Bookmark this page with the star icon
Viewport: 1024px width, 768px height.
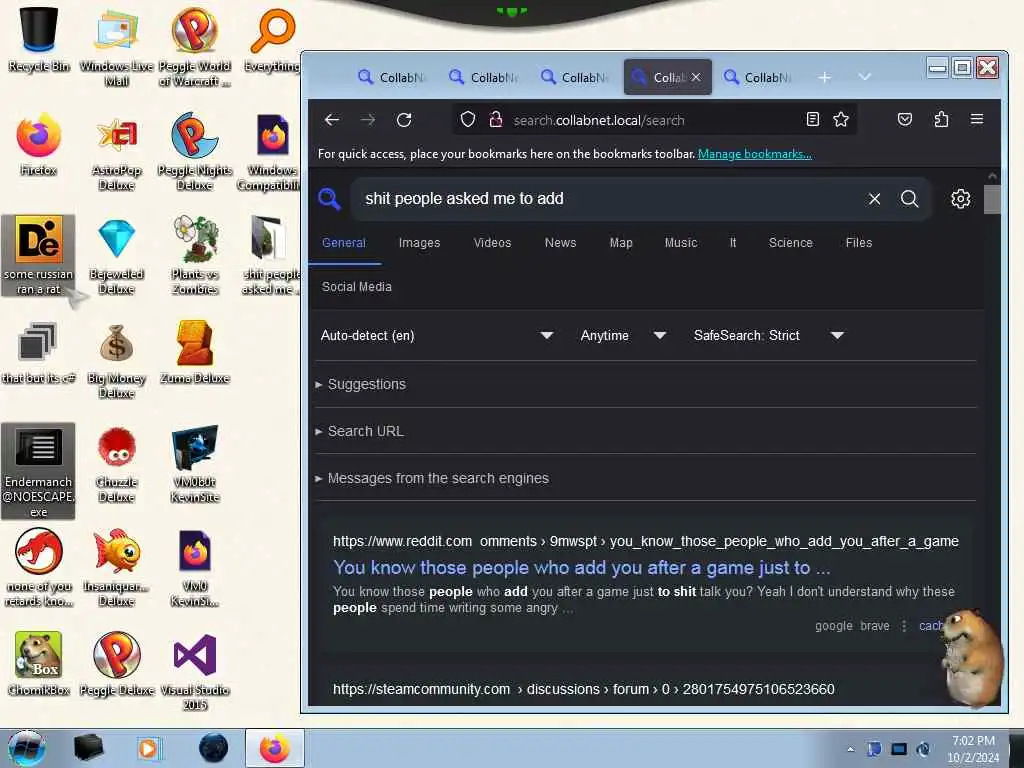pos(841,120)
